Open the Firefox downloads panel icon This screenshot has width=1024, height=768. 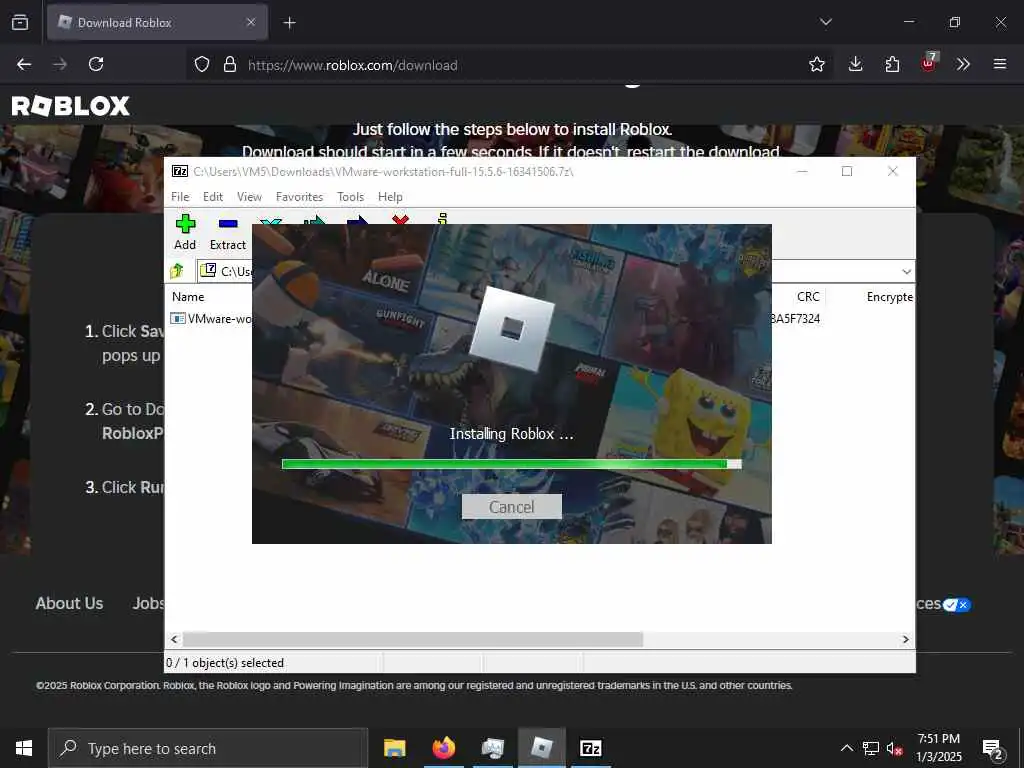click(856, 64)
